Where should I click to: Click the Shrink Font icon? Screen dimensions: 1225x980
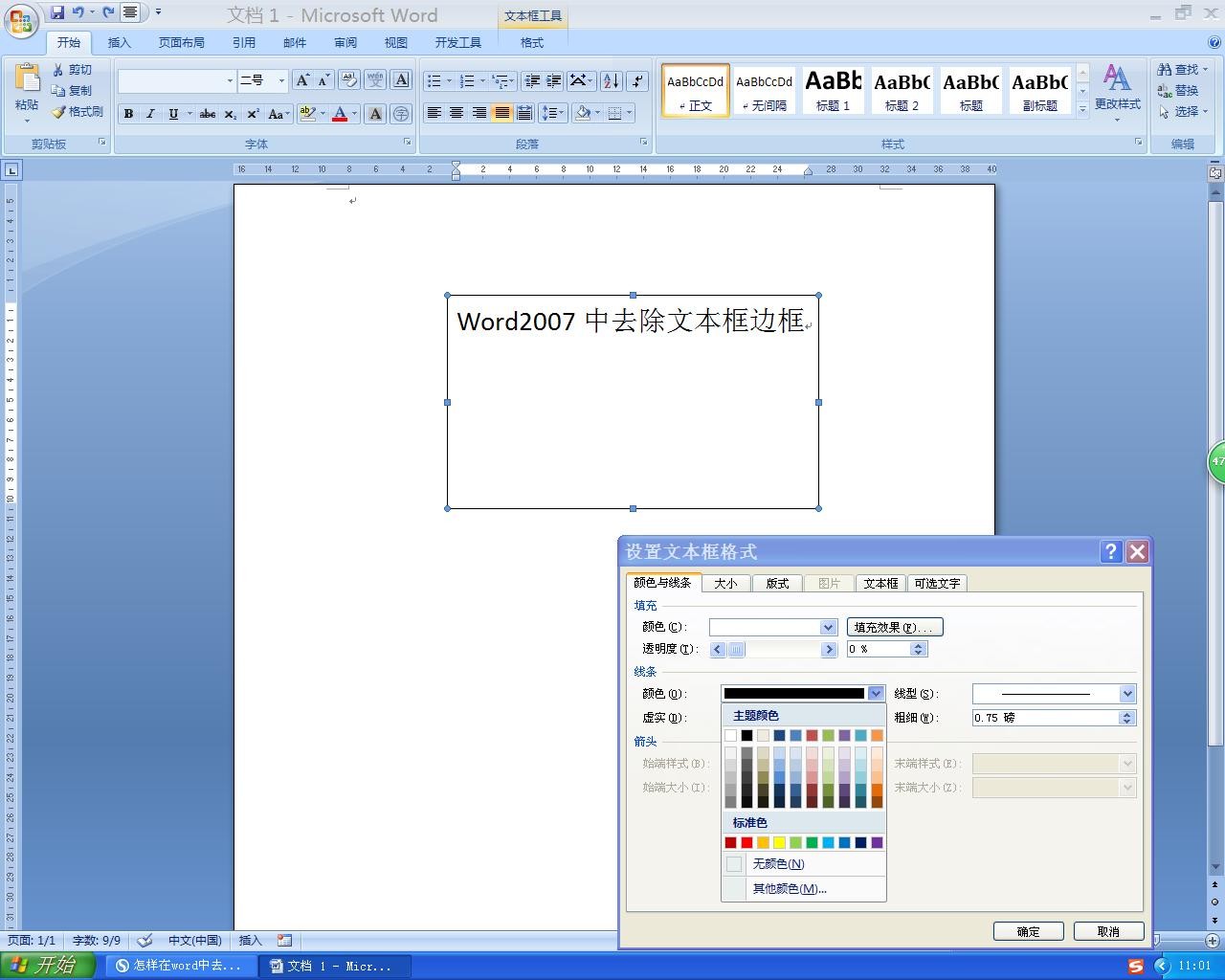tap(323, 80)
